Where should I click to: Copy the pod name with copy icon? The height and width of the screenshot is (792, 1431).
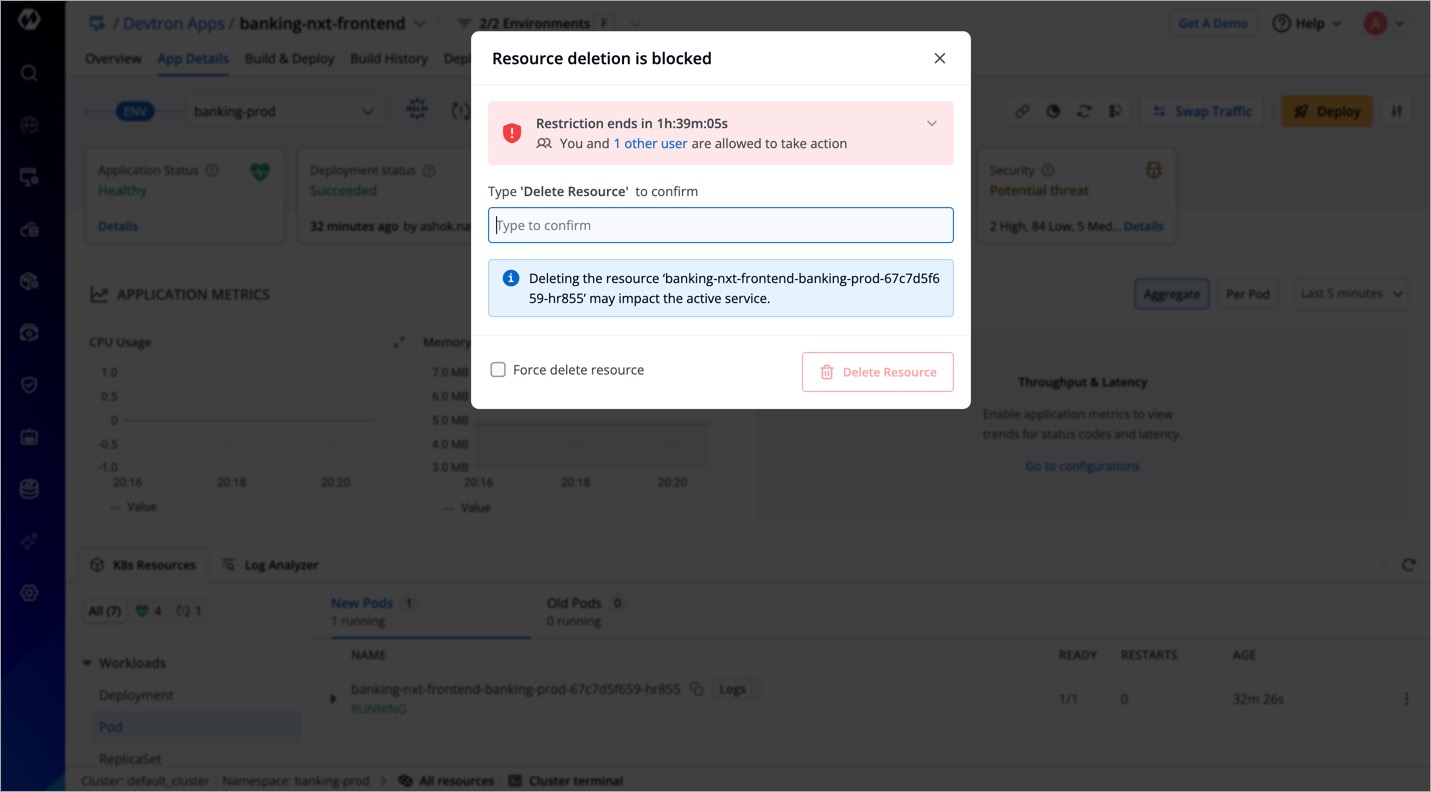[697, 689]
